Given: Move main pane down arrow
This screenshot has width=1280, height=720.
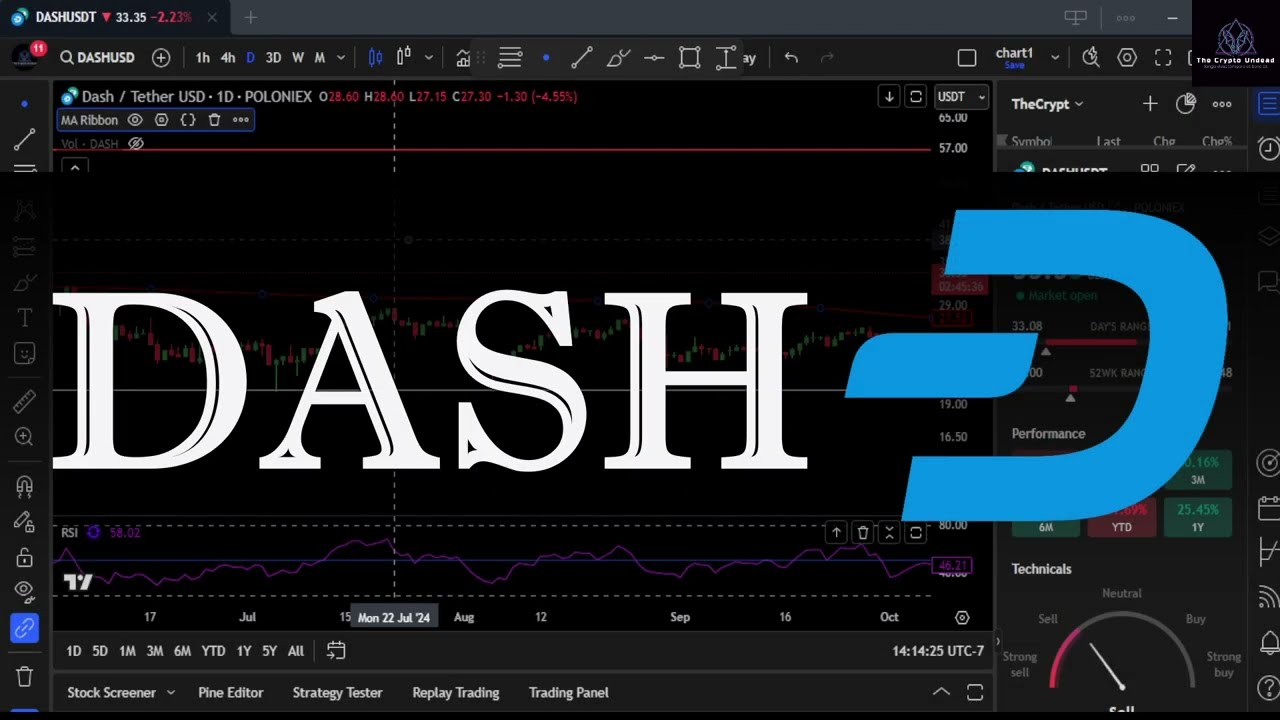Looking at the screenshot, I should [889, 97].
